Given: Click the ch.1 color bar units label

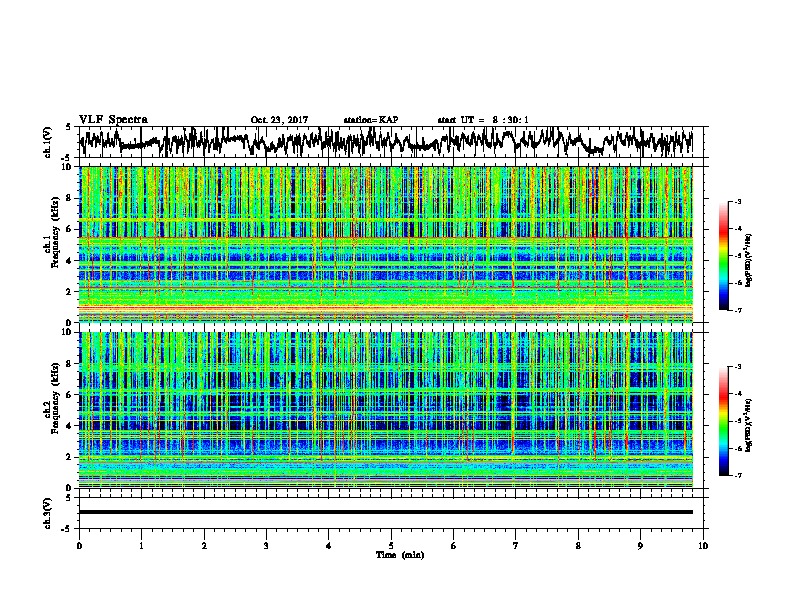Looking at the screenshot, I should point(749,261).
